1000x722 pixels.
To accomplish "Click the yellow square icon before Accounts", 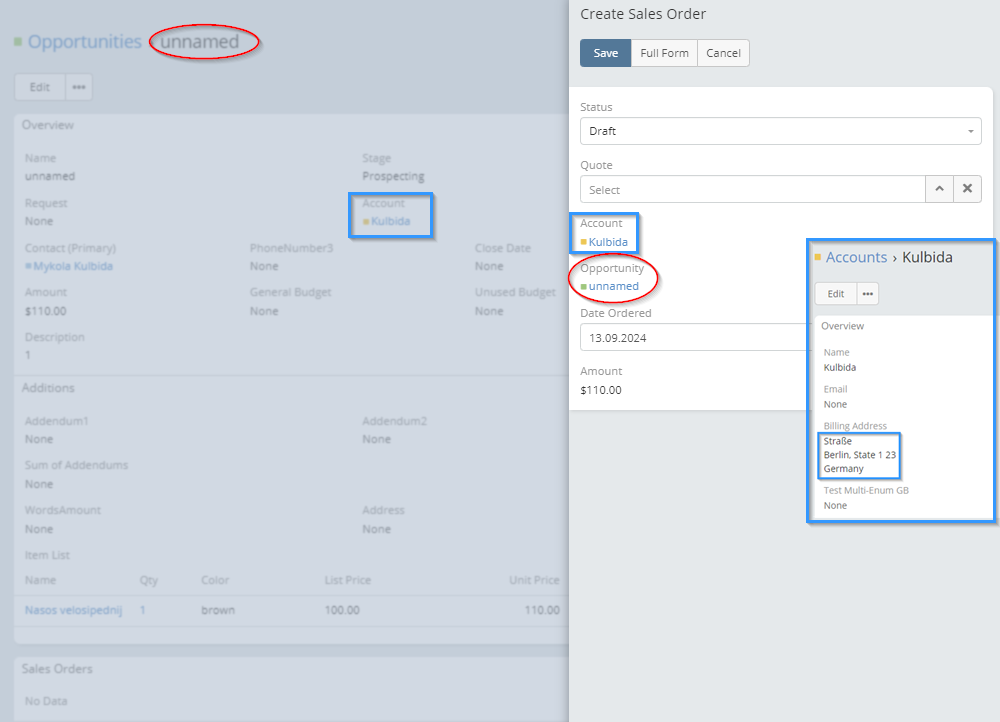I will click(x=818, y=257).
